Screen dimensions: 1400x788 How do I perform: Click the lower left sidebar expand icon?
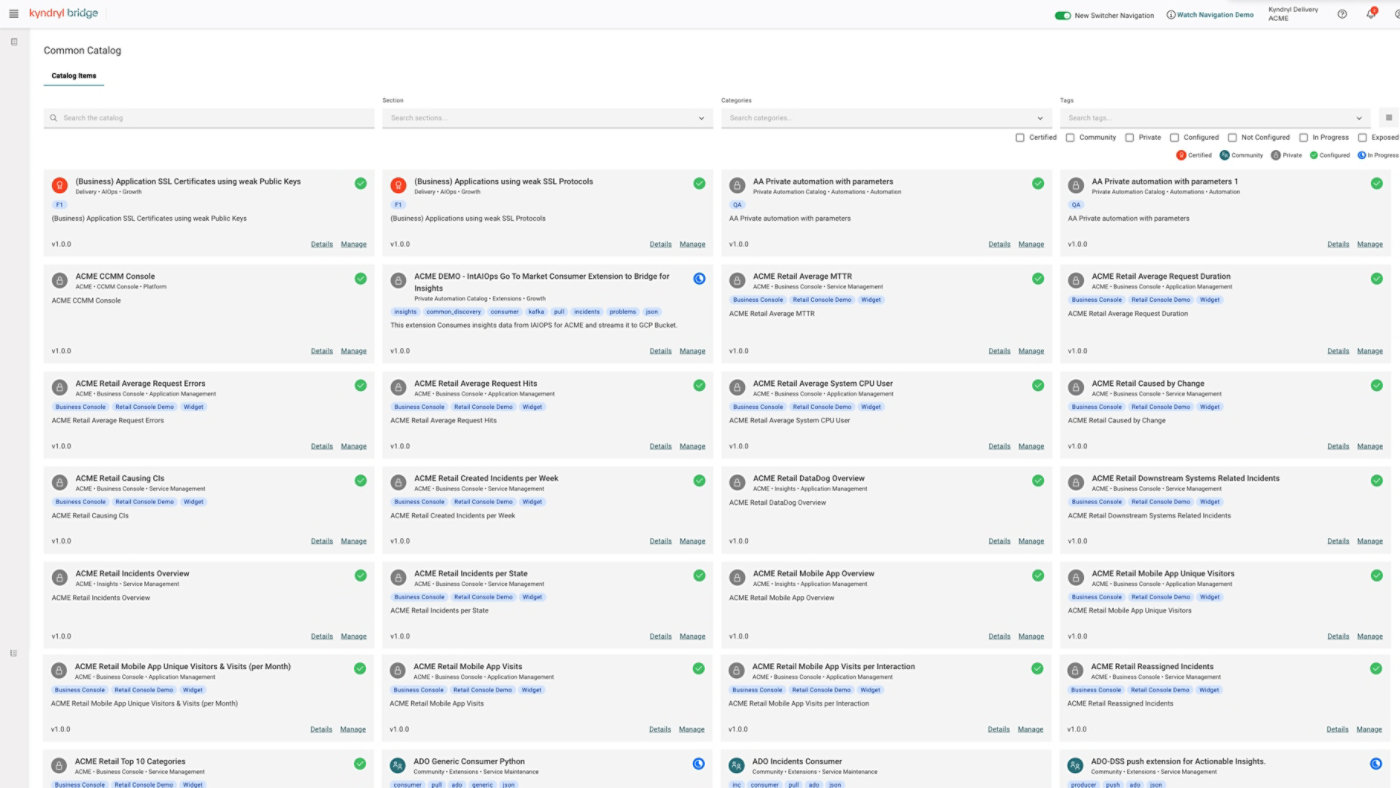click(x=14, y=653)
